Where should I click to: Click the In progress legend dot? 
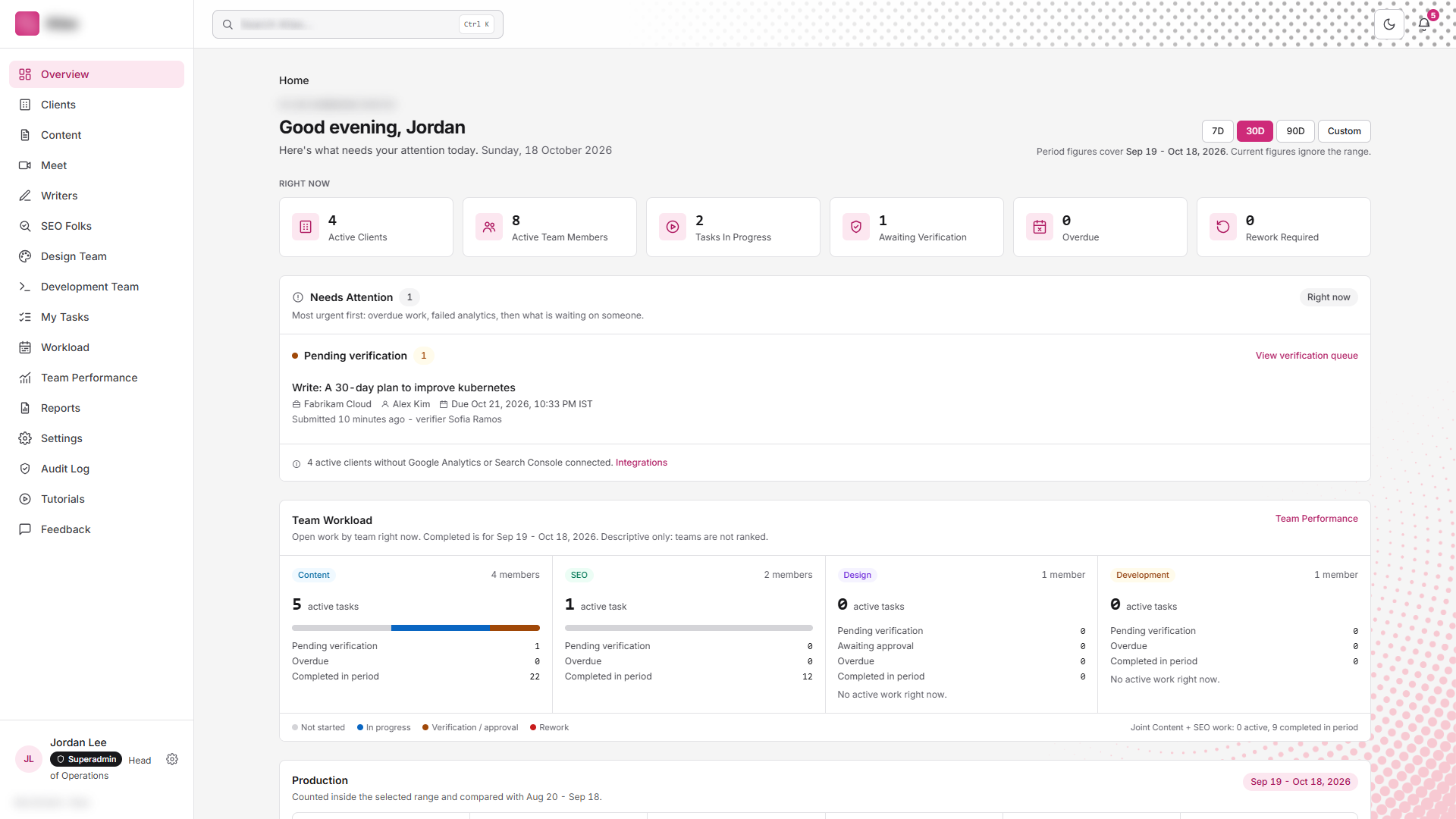(360, 727)
